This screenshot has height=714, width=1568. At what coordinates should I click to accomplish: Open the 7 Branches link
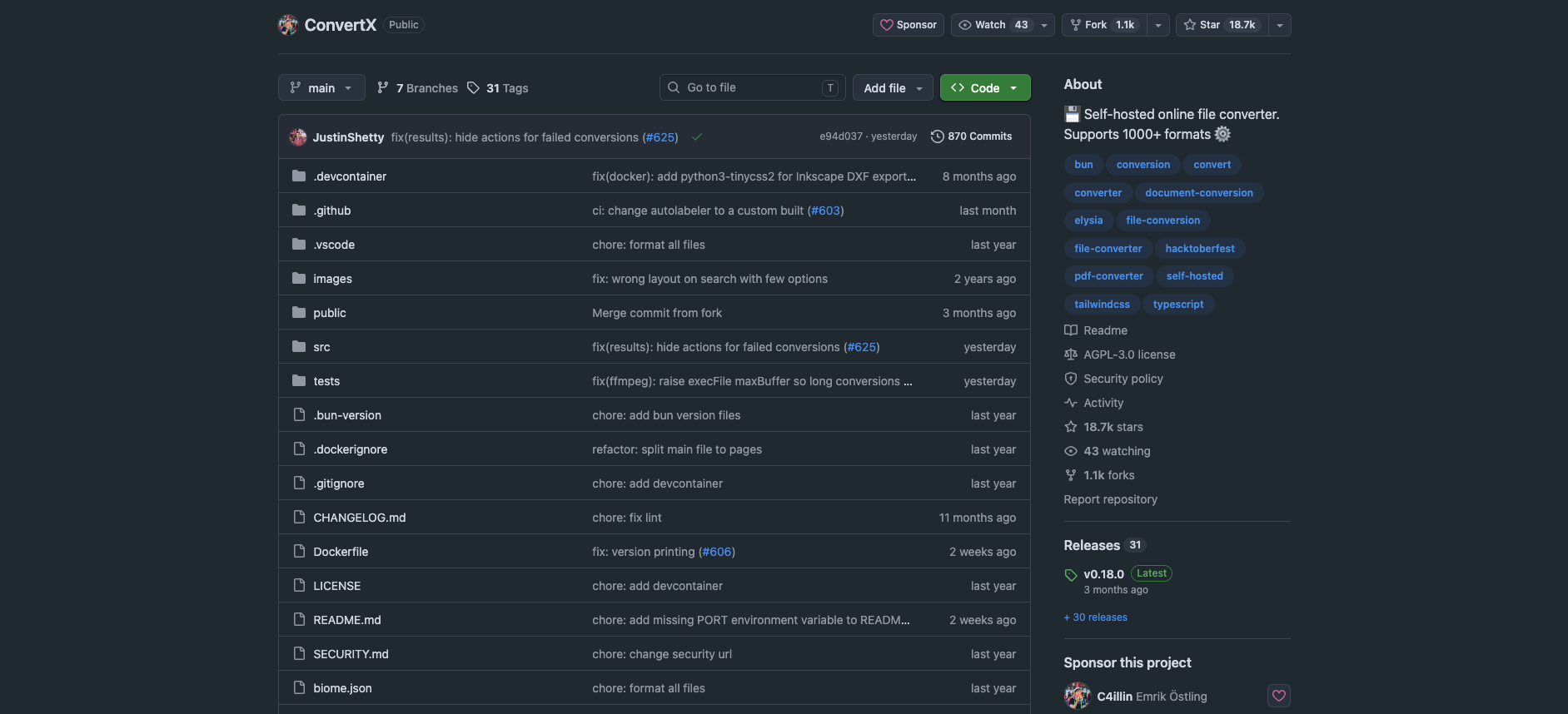pyautogui.click(x=417, y=88)
